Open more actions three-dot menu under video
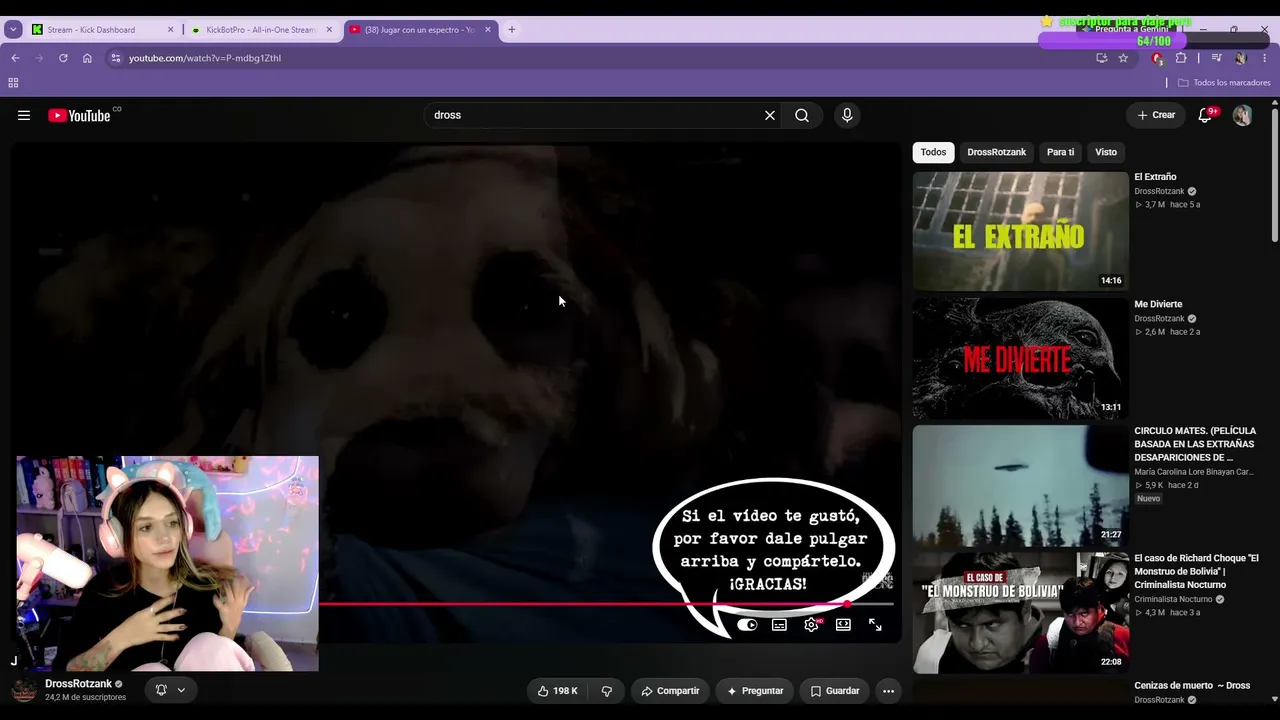This screenshot has width=1280, height=720. click(x=888, y=691)
